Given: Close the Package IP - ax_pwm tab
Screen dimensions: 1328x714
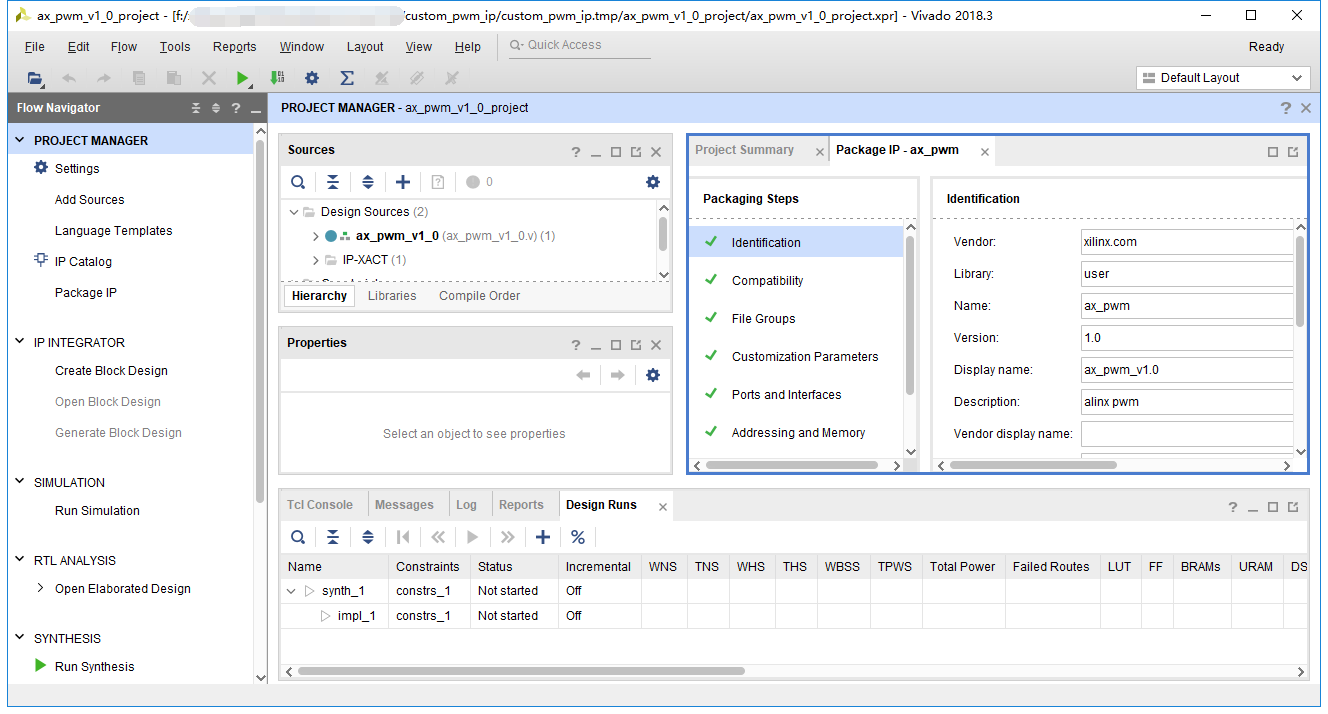Looking at the screenshot, I should (x=985, y=152).
